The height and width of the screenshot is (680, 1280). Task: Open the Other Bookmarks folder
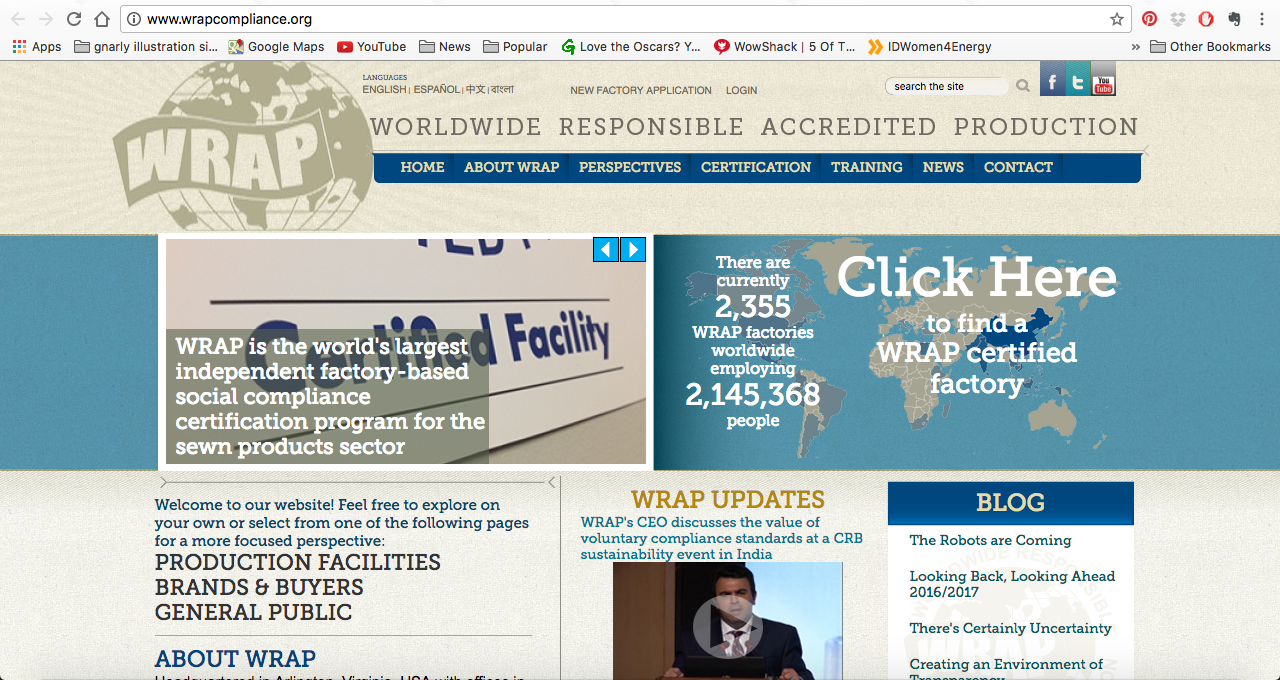tap(1210, 46)
